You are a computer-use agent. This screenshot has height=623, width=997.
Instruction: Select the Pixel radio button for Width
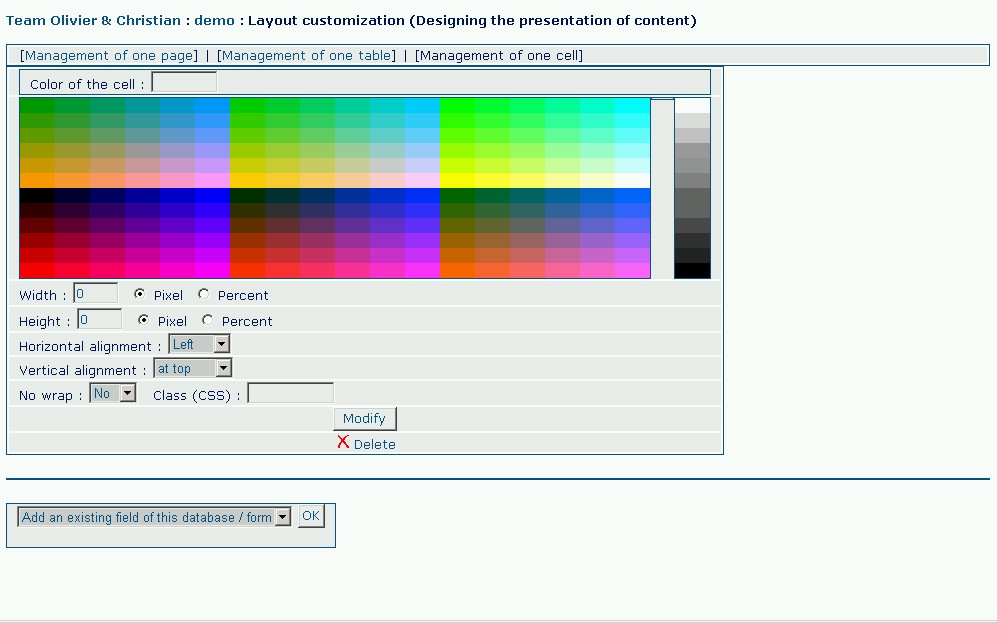click(140, 294)
